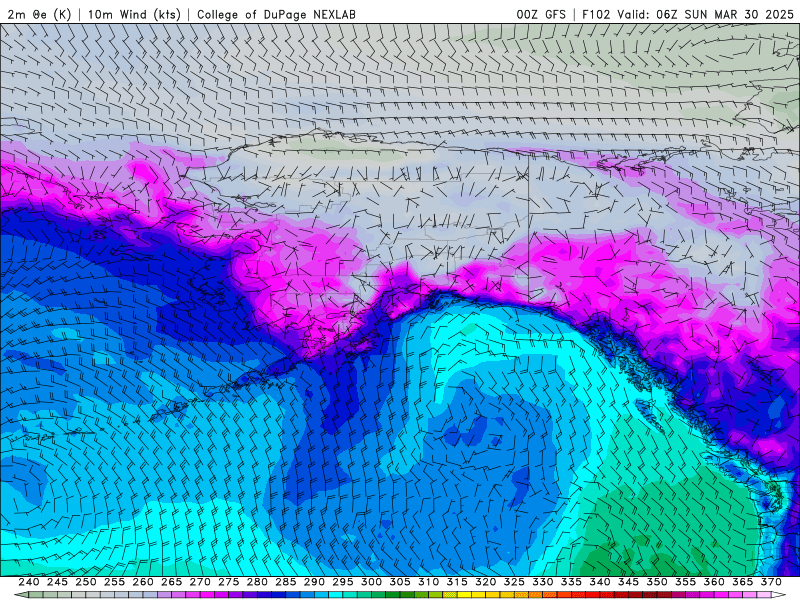The image size is (800, 600).
Task: Click the 370 colorbar value
Action: (771, 582)
